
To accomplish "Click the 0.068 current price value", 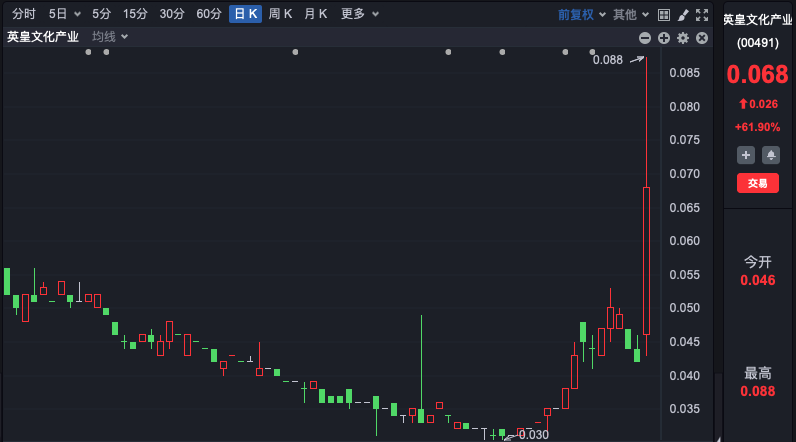I will point(757,75).
